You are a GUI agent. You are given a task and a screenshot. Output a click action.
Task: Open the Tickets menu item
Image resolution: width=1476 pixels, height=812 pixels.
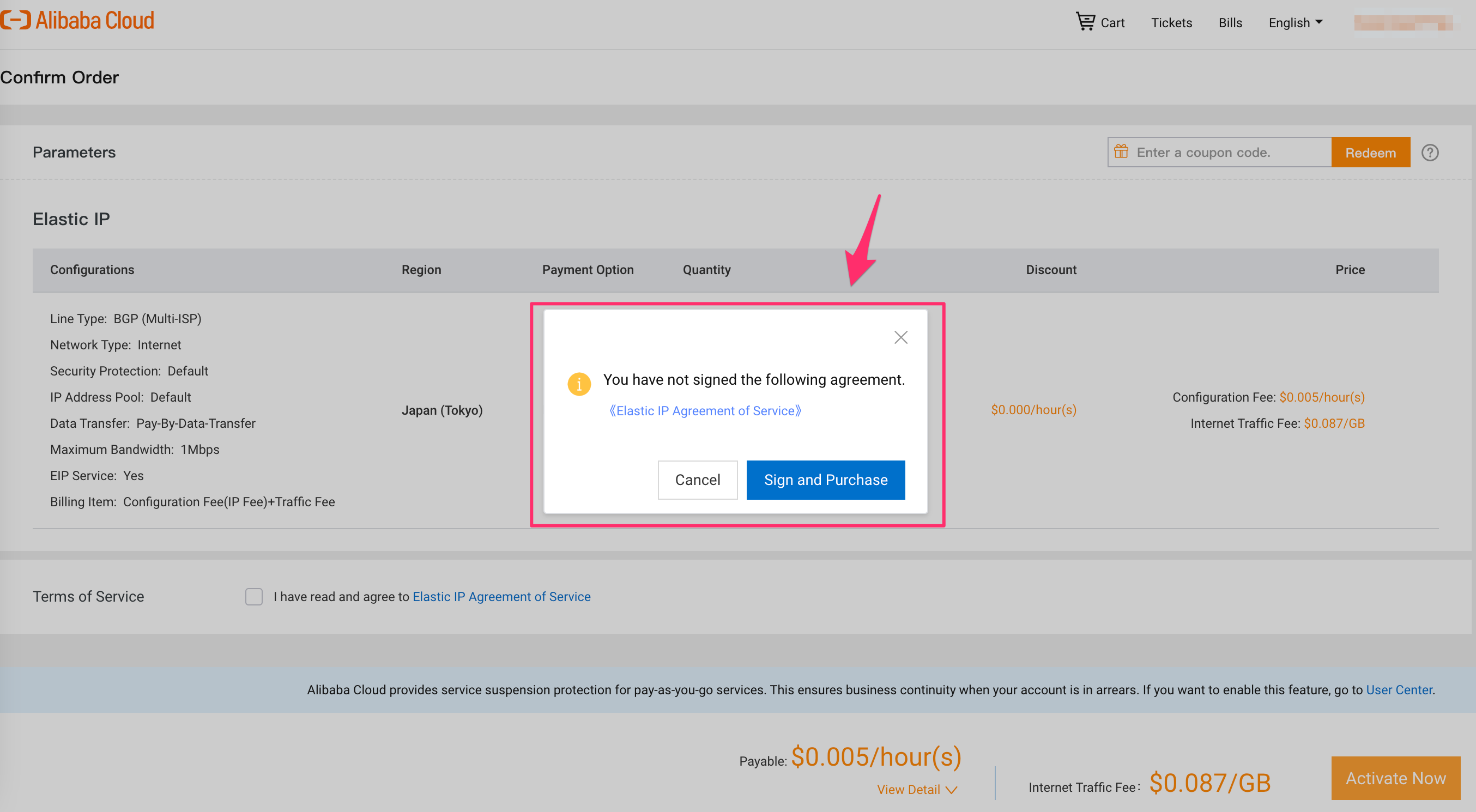click(x=1171, y=23)
